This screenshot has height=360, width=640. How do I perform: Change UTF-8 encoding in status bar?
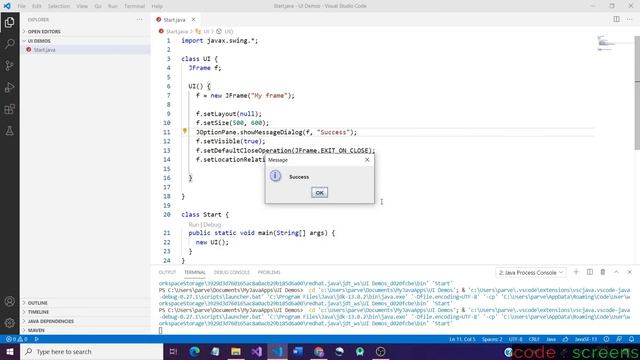coord(516,339)
